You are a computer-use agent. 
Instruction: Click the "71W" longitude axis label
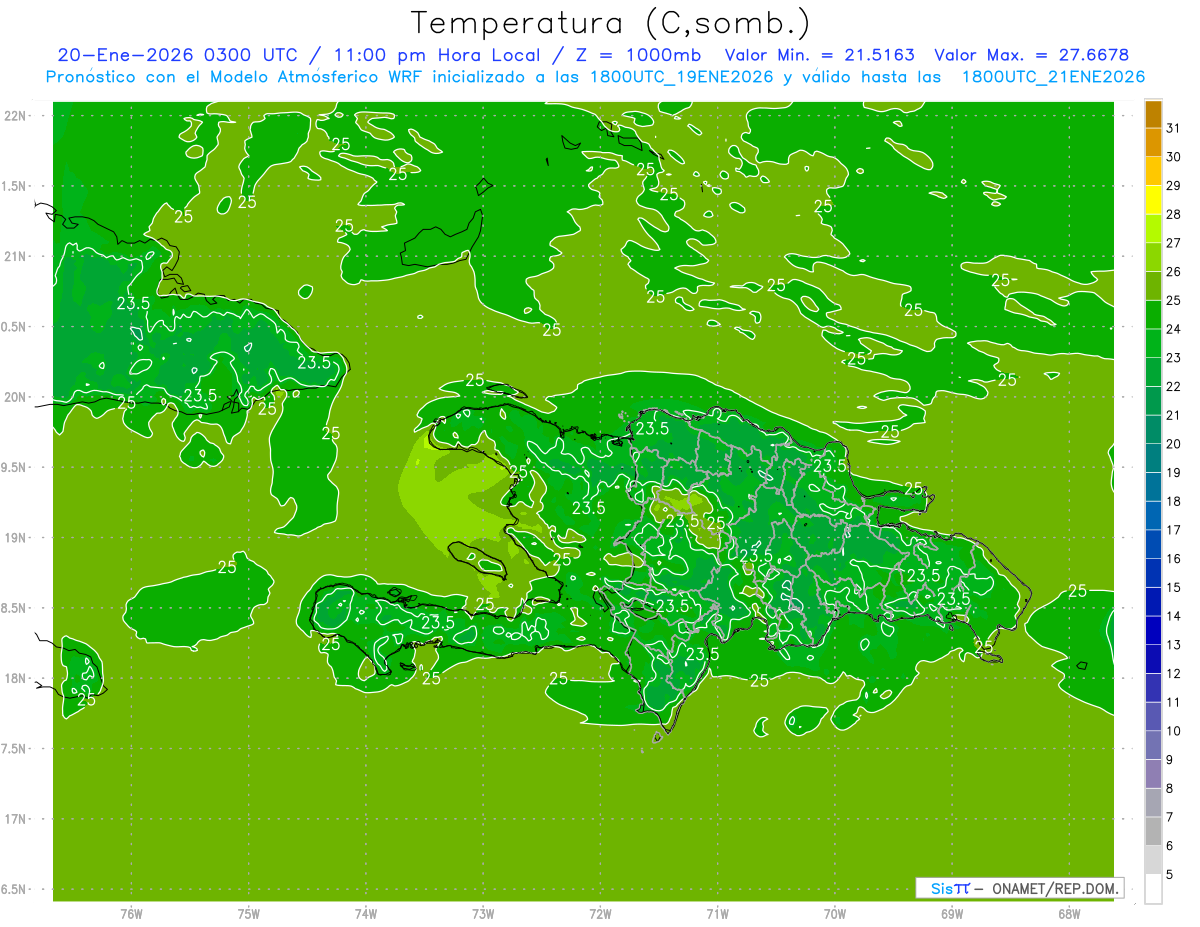[717, 914]
